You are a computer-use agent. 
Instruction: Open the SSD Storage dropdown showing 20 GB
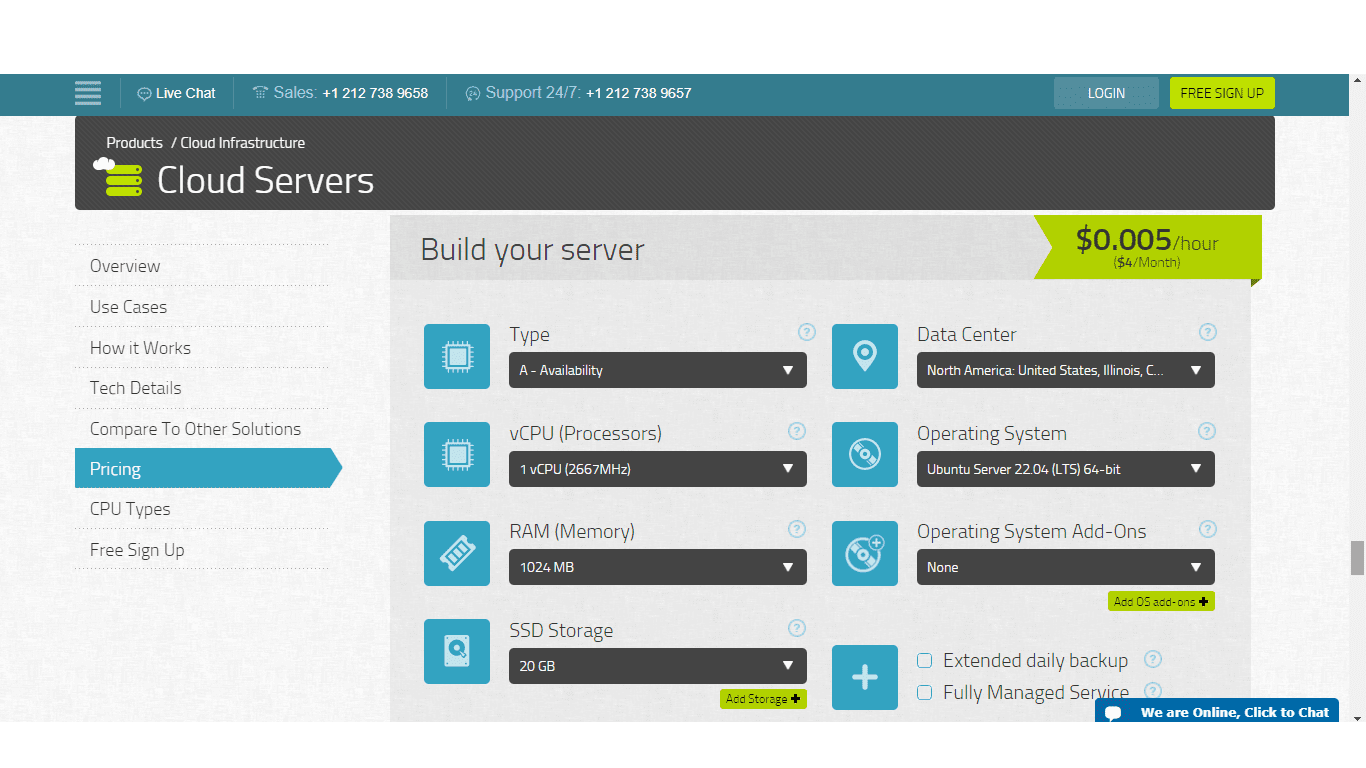pyautogui.click(x=657, y=666)
